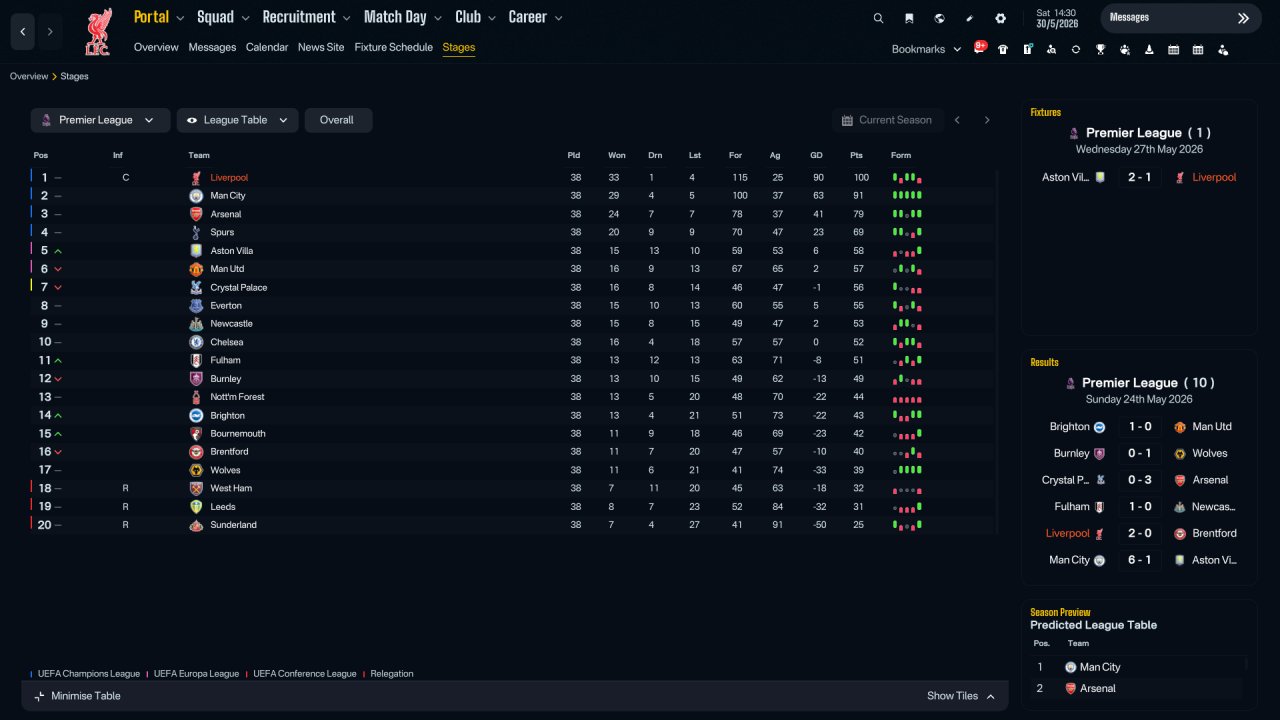Switch to the Calendar tab
The image size is (1280, 720).
[x=267, y=47]
